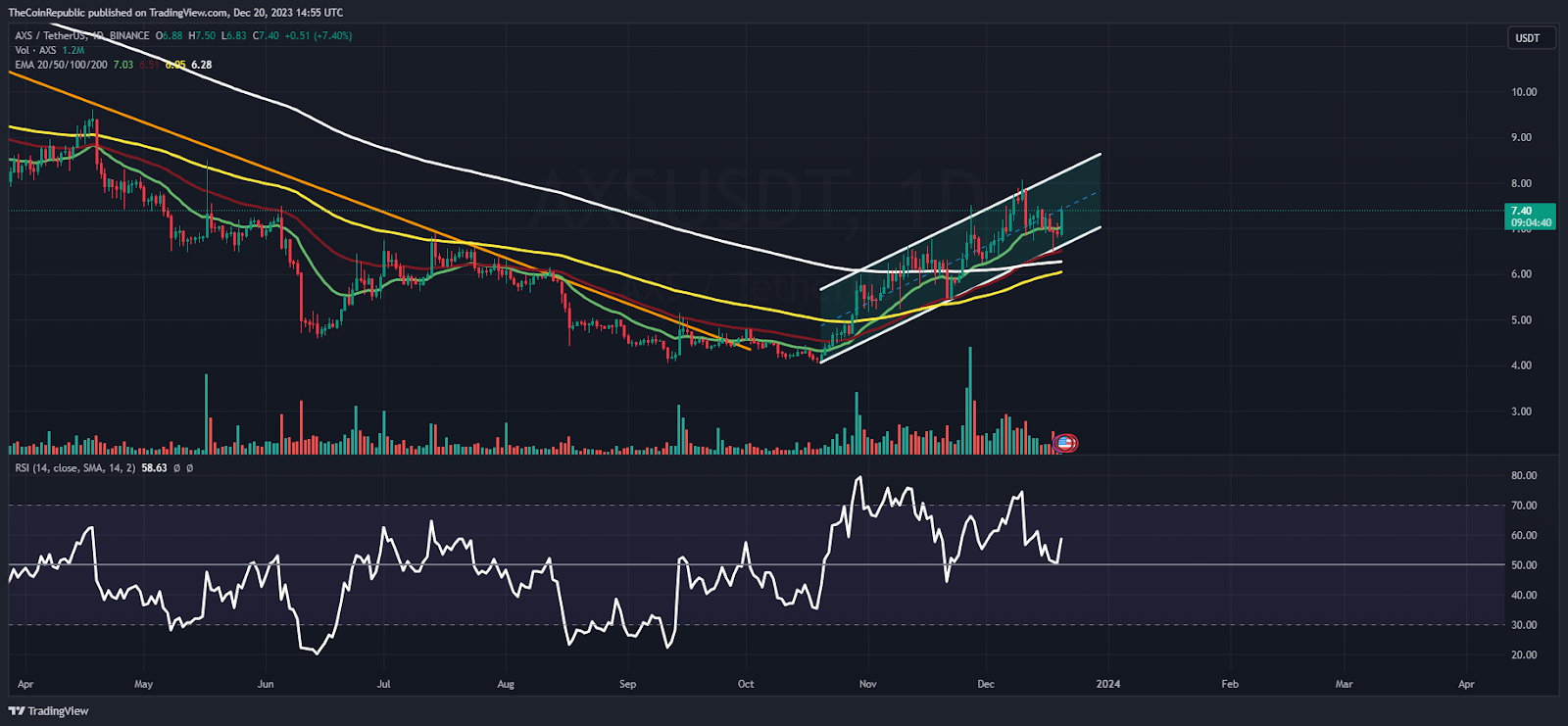Select the EMA 20/50/100/200 indicator legend
The height and width of the screenshot is (726, 1568).
coord(61,65)
